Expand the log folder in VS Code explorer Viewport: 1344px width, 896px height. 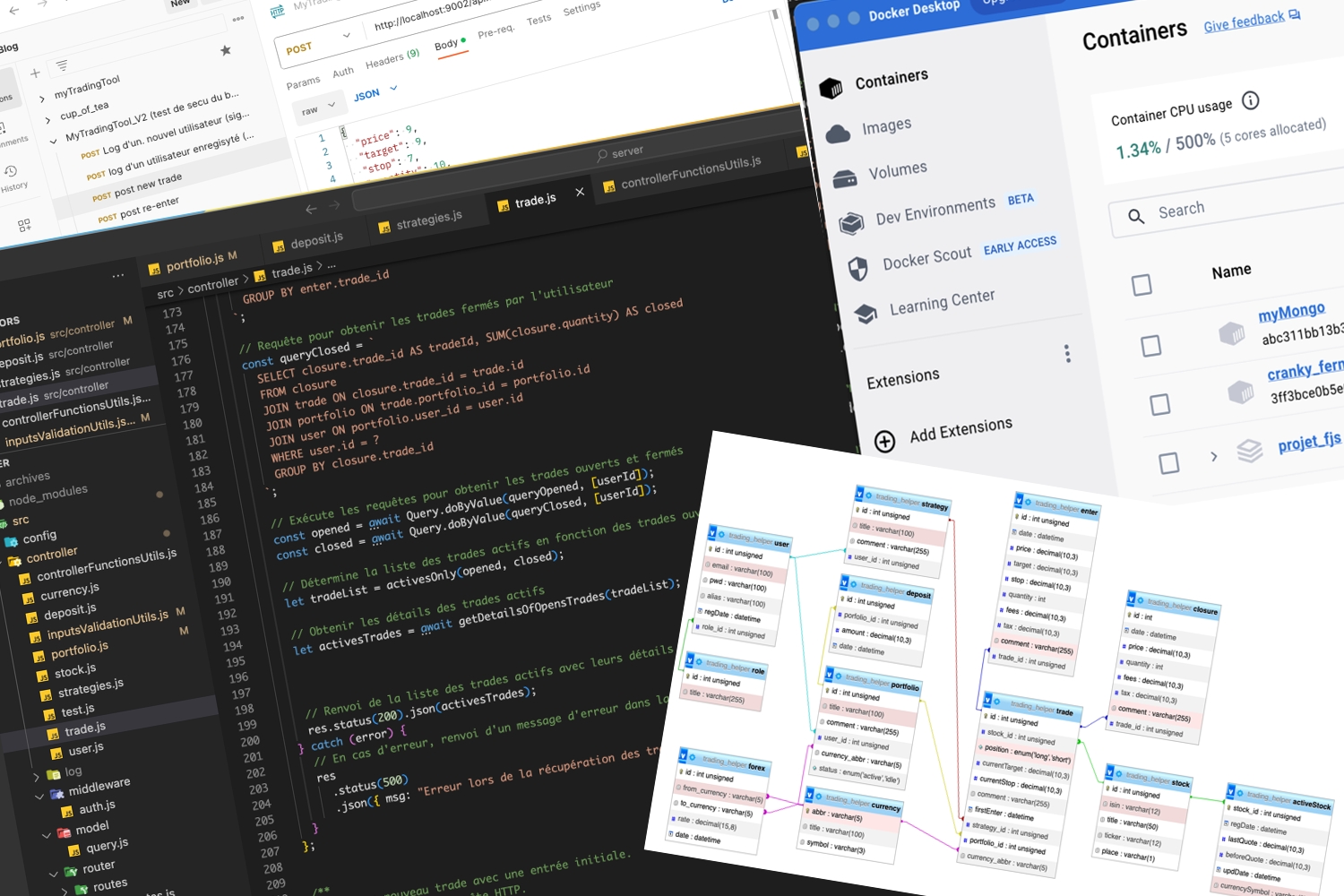tap(36, 777)
